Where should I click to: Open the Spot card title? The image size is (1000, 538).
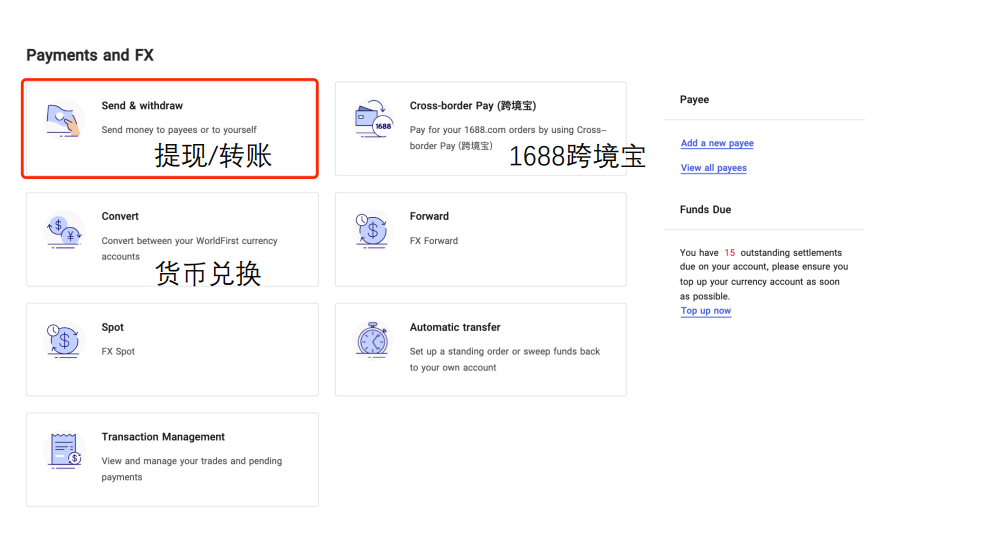tap(113, 328)
